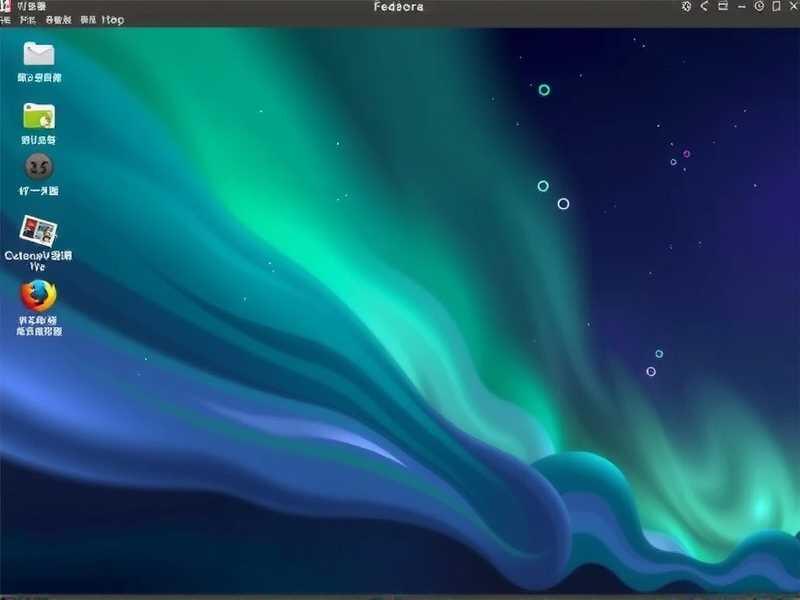Click the clock icon in title bar
Viewport: 800px width, 600px height.
point(759,6)
